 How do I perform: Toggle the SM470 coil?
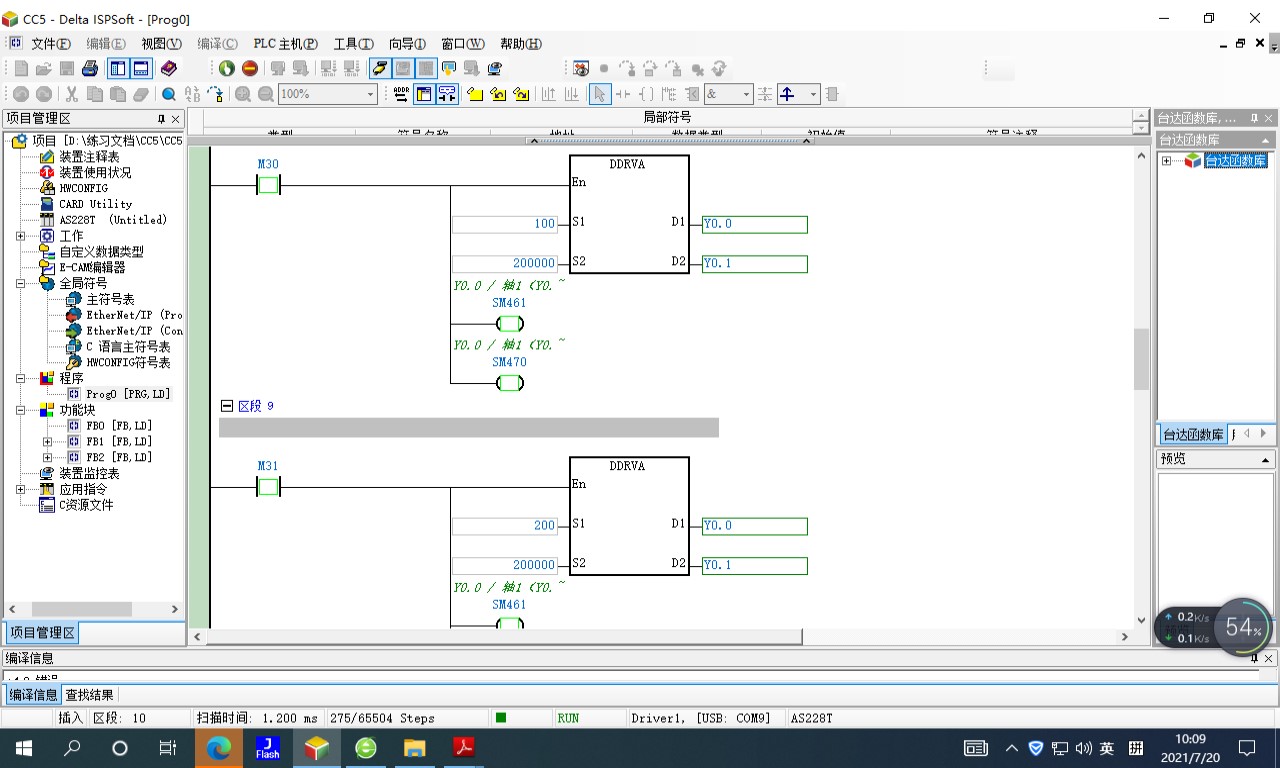[510, 383]
